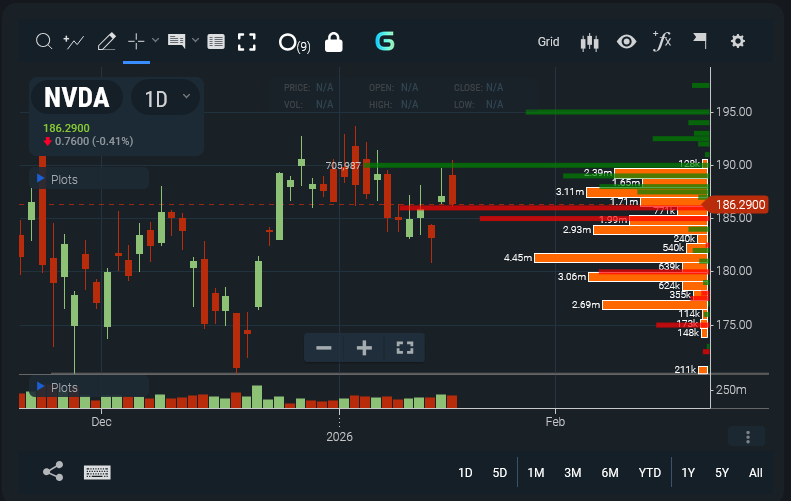
Task: Select the 3M range
Action: [573, 473]
